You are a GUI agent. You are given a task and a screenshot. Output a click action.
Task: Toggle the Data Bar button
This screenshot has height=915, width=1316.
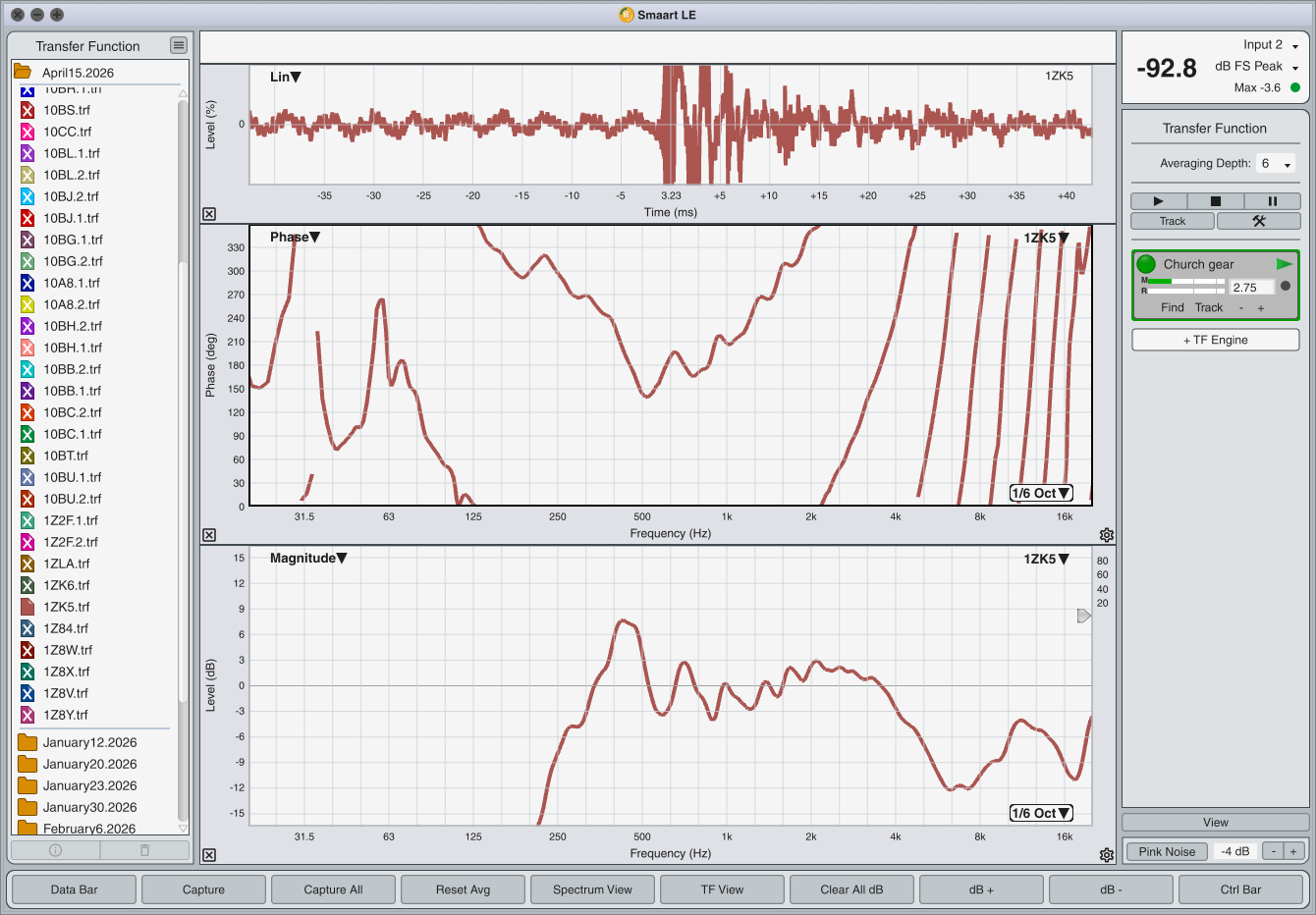pyautogui.click(x=74, y=889)
